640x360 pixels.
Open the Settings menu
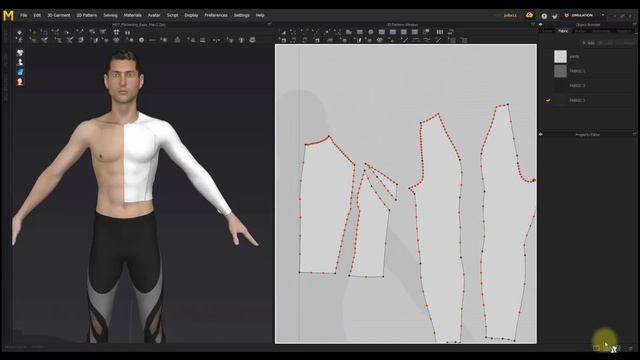[241, 15]
